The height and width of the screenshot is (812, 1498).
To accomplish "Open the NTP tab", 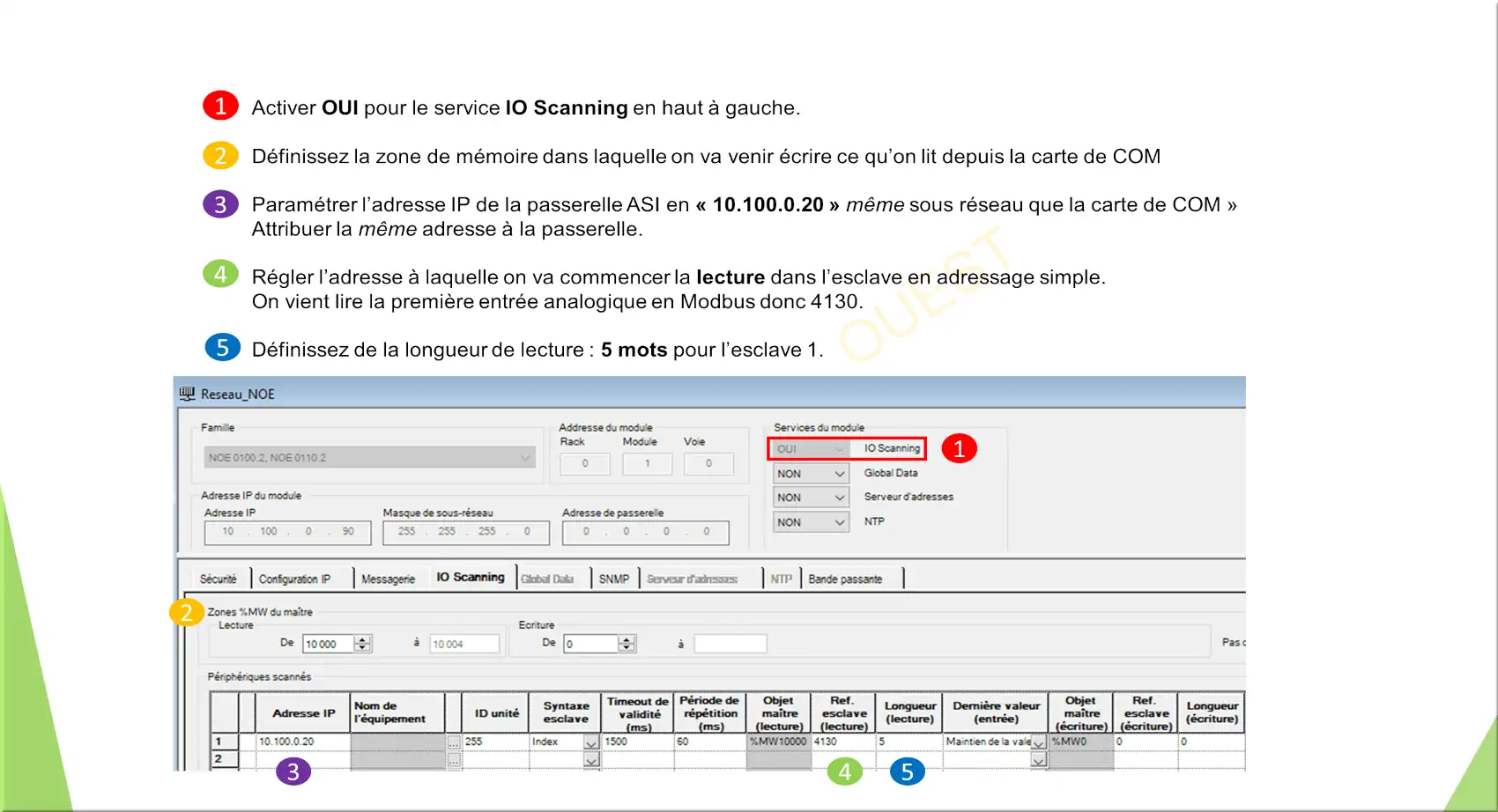I will click(781, 579).
